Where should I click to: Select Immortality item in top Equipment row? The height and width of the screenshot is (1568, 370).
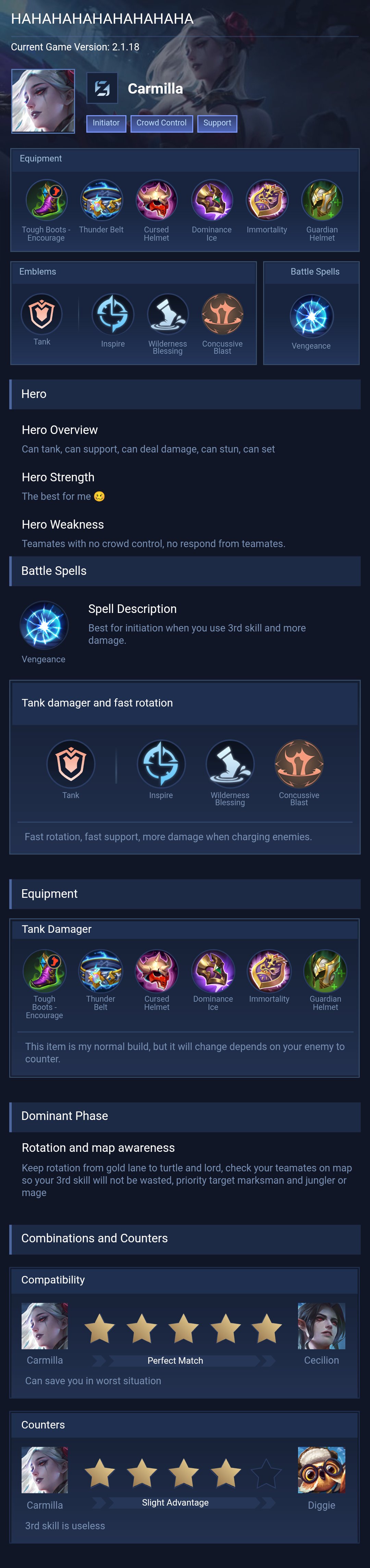coord(267,200)
